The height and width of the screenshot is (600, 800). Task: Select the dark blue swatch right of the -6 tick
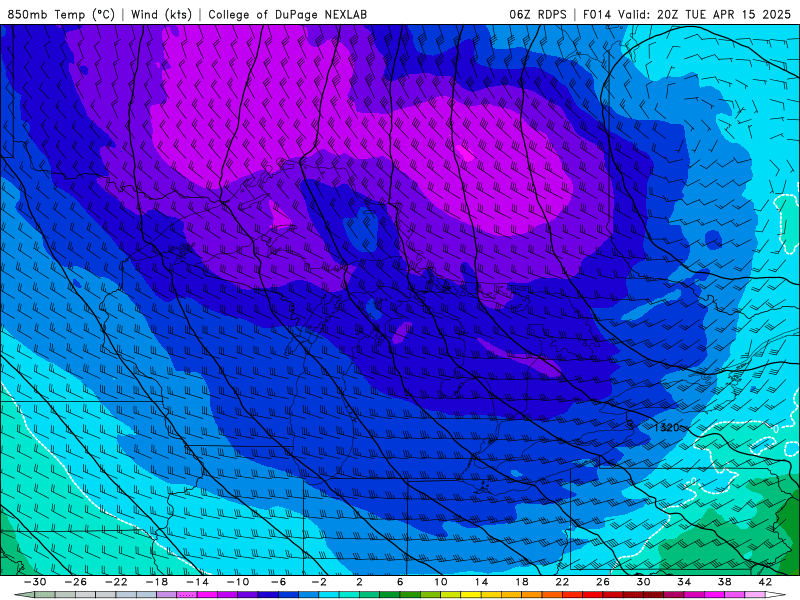click(x=288, y=595)
